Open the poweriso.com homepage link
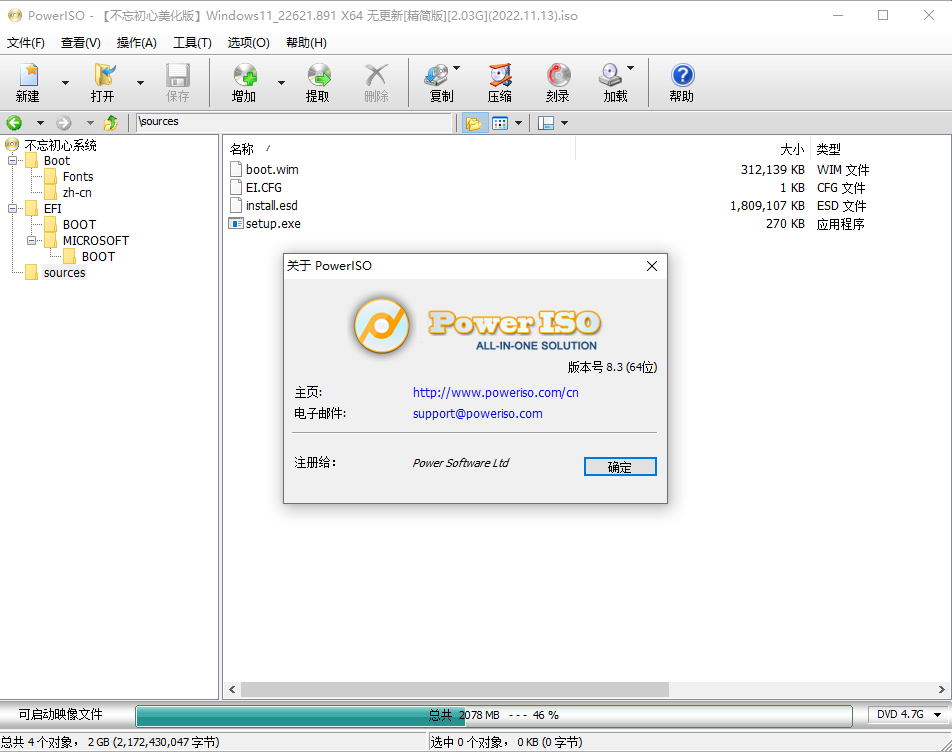952x752 pixels. point(495,393)
